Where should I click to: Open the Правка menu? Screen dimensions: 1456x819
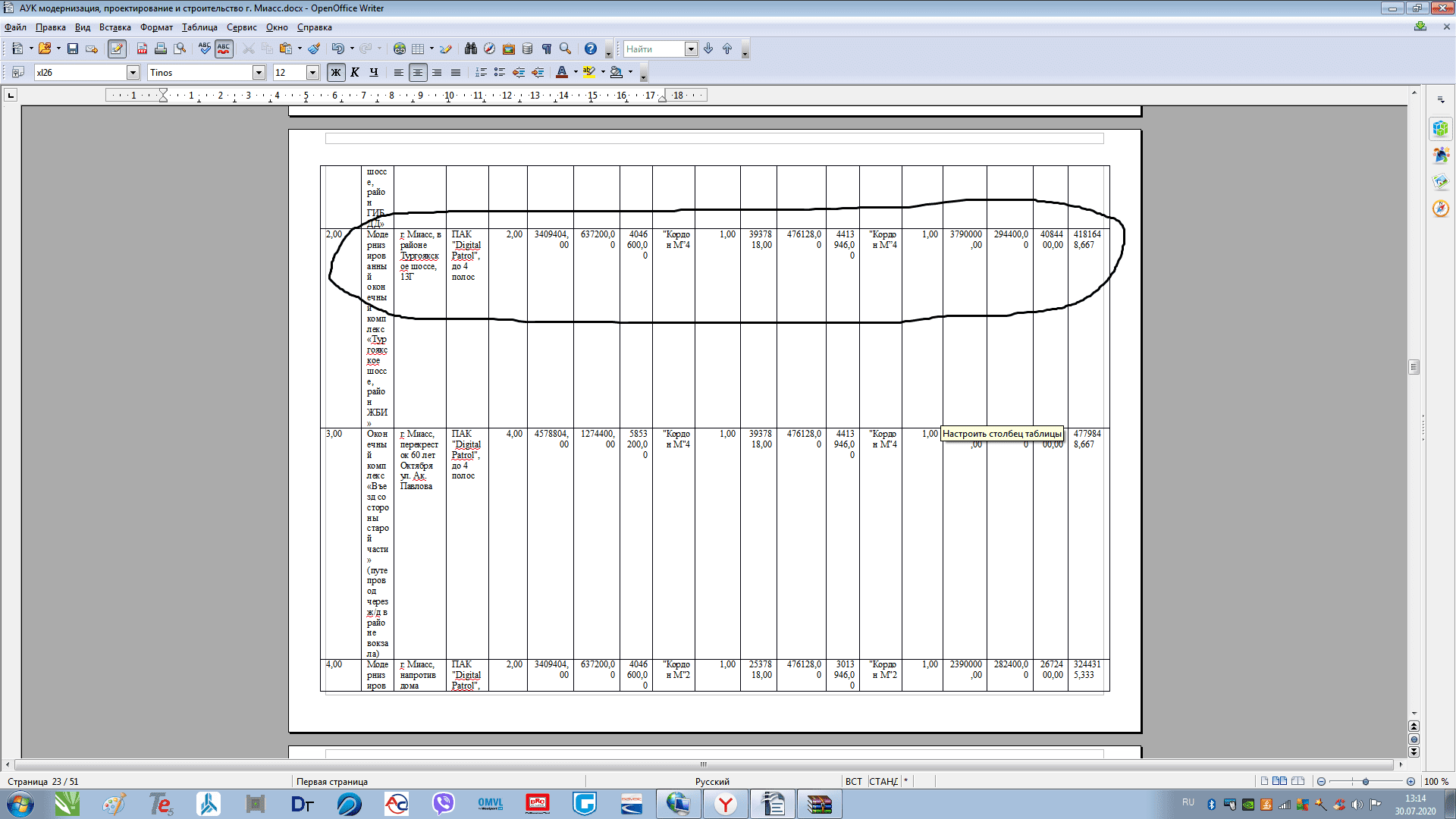50,27
